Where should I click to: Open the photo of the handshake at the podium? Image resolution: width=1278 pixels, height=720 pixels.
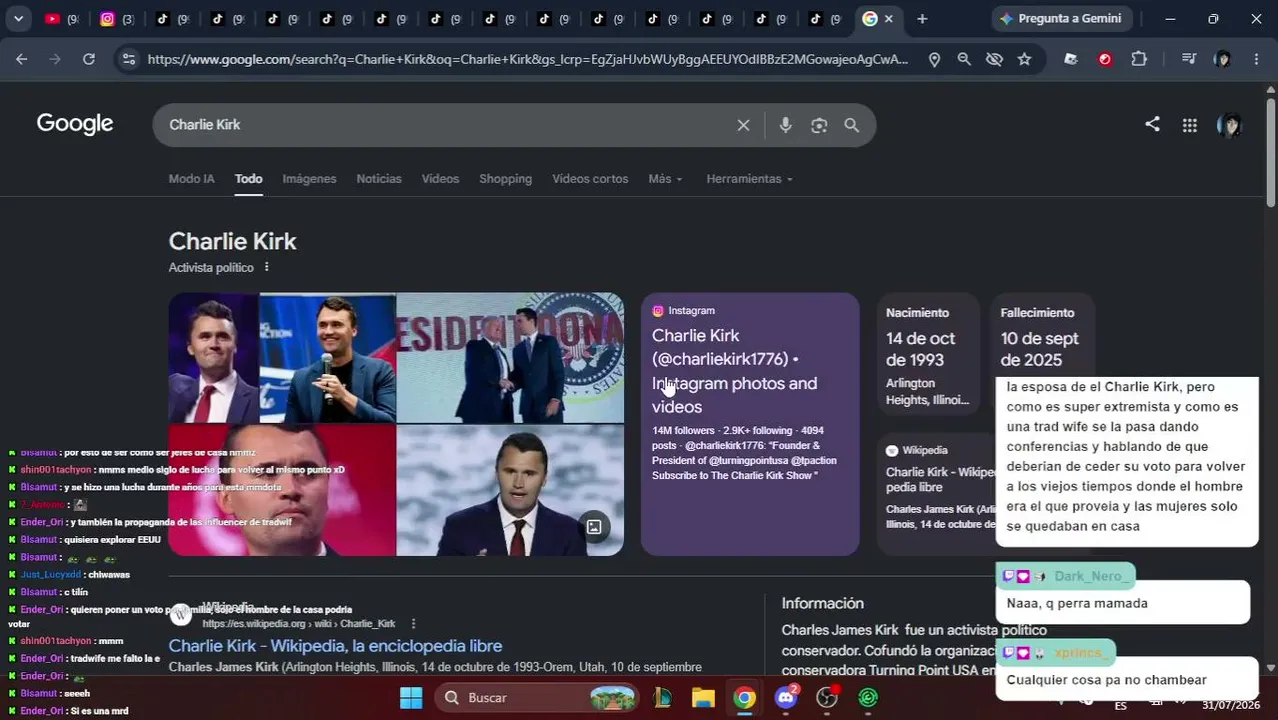(510, 358)
